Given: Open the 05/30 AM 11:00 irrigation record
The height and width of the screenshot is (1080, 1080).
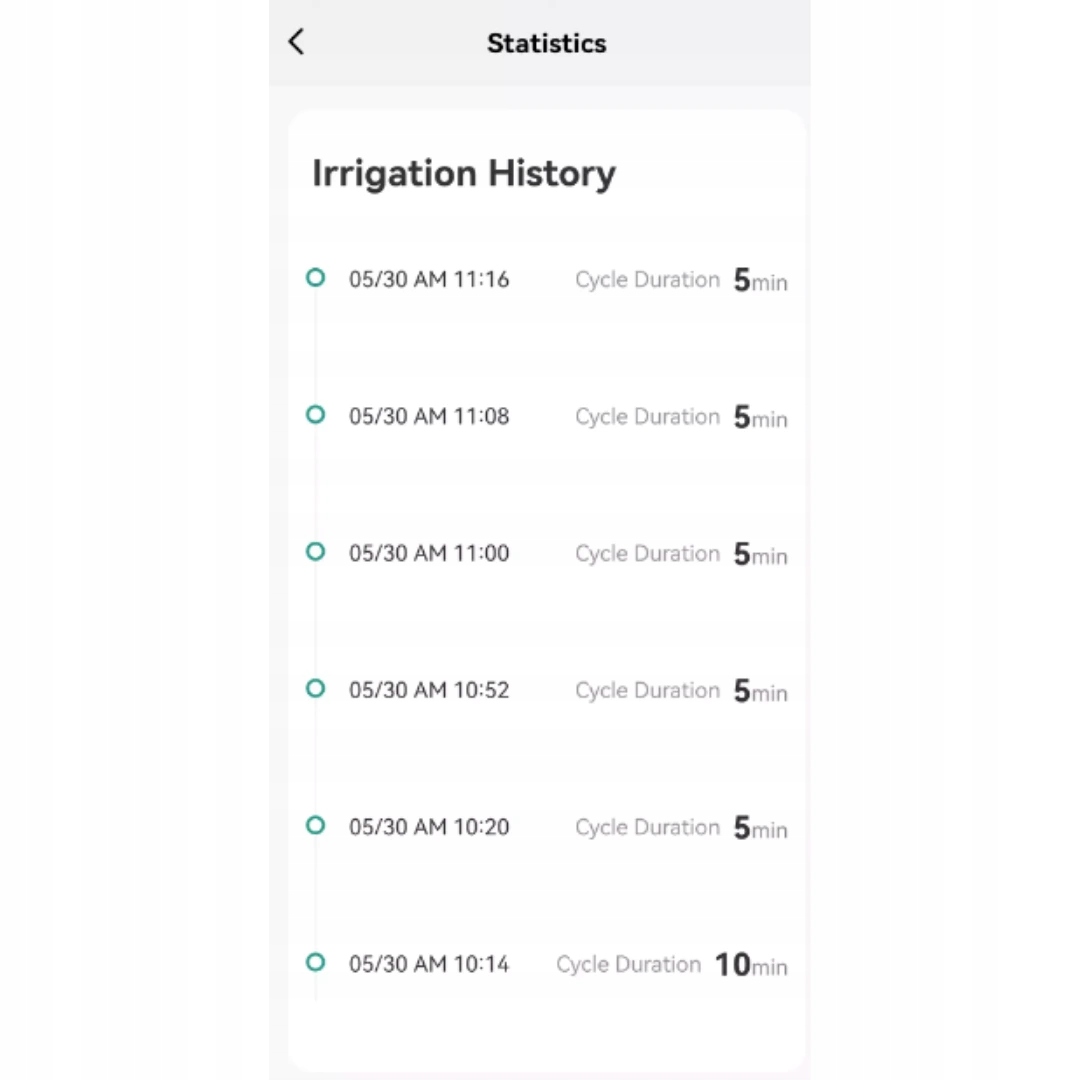Looking at the screenshot, I should tap(429, 554).
